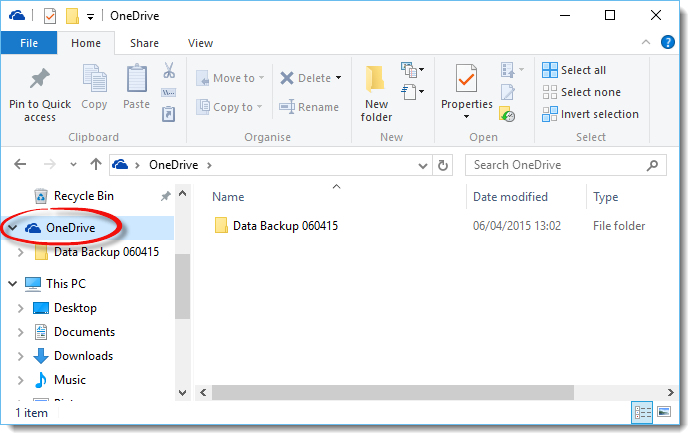This screenshot has width=695, height=440.
Task: Click the New folder icon
Action: pyautogui.click(x=375, y=78)
